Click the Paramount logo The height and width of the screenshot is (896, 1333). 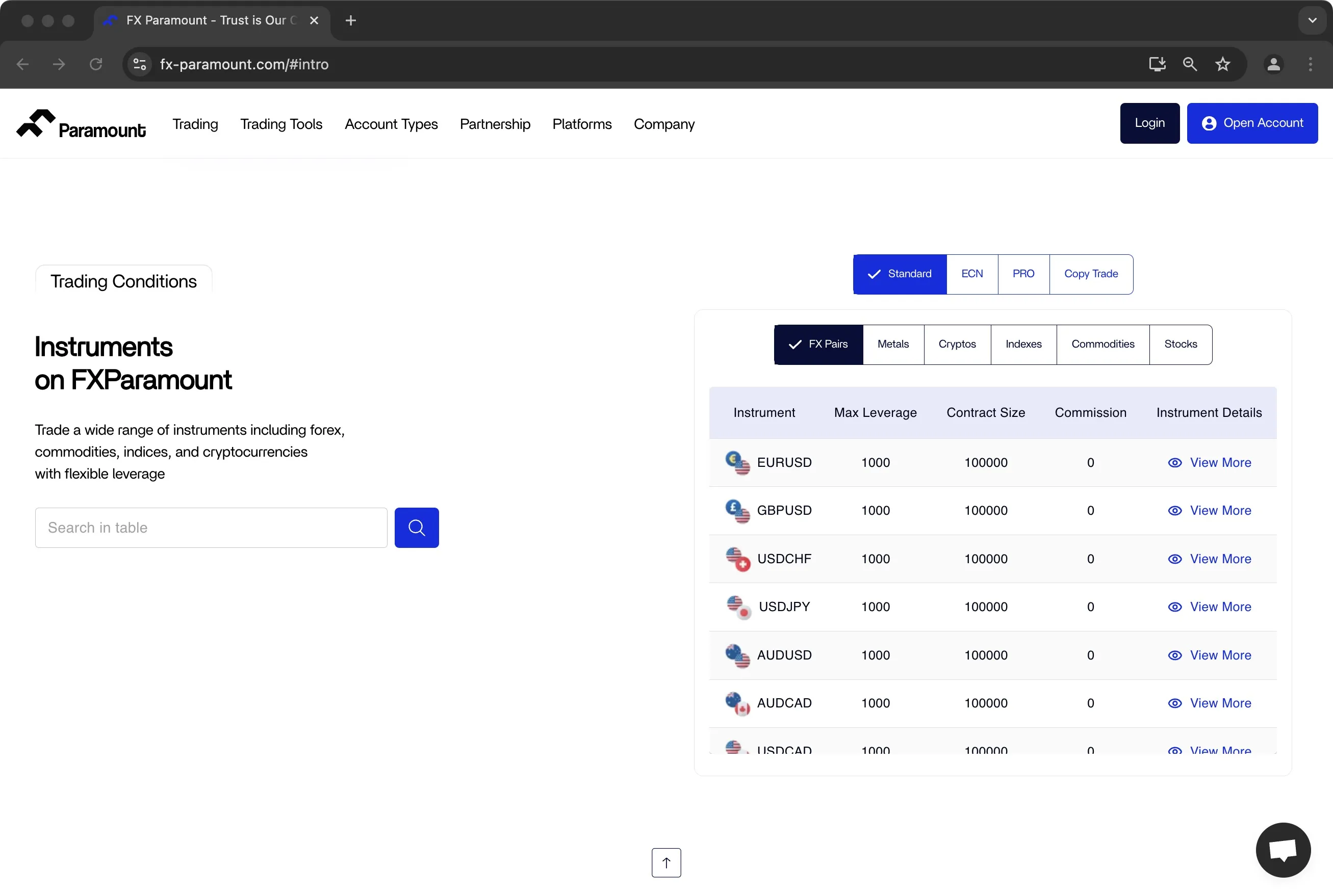(81, 124)
